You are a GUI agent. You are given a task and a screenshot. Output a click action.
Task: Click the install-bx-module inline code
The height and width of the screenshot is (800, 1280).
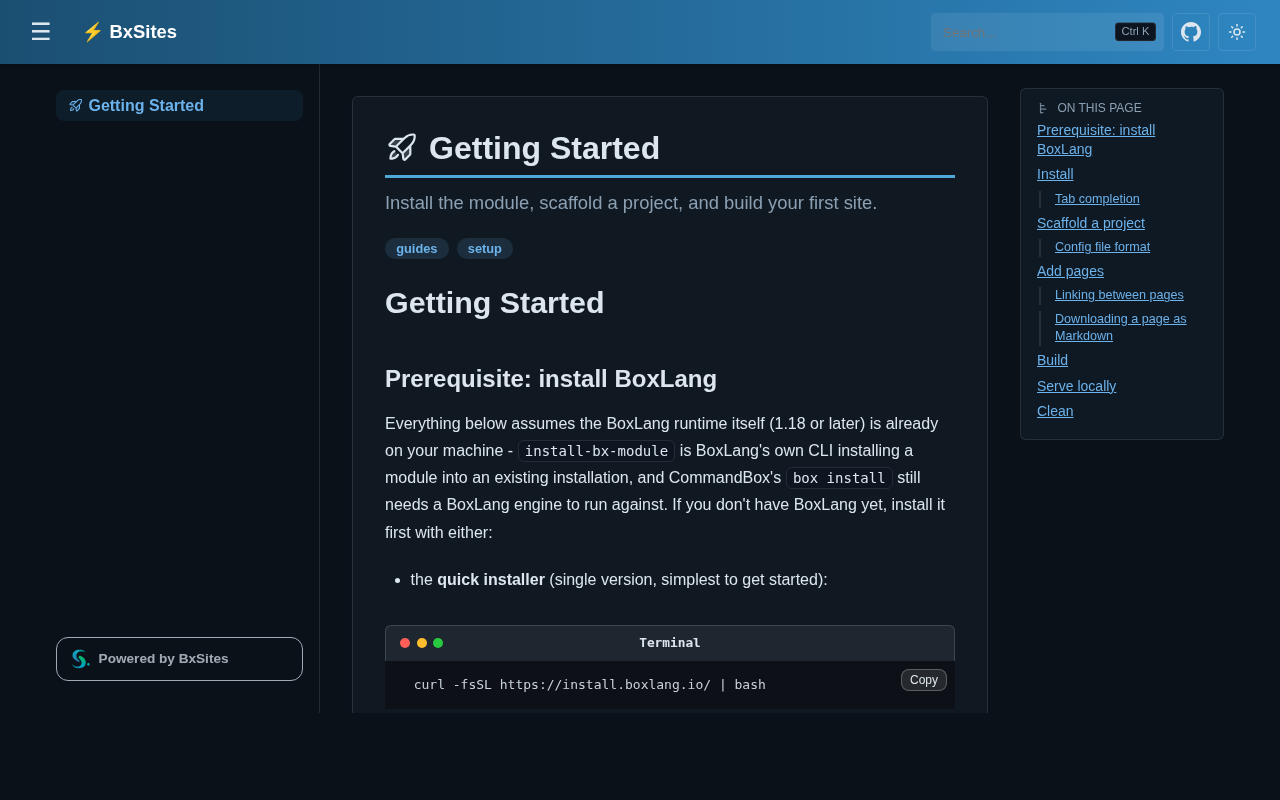[x=596, y=451]
